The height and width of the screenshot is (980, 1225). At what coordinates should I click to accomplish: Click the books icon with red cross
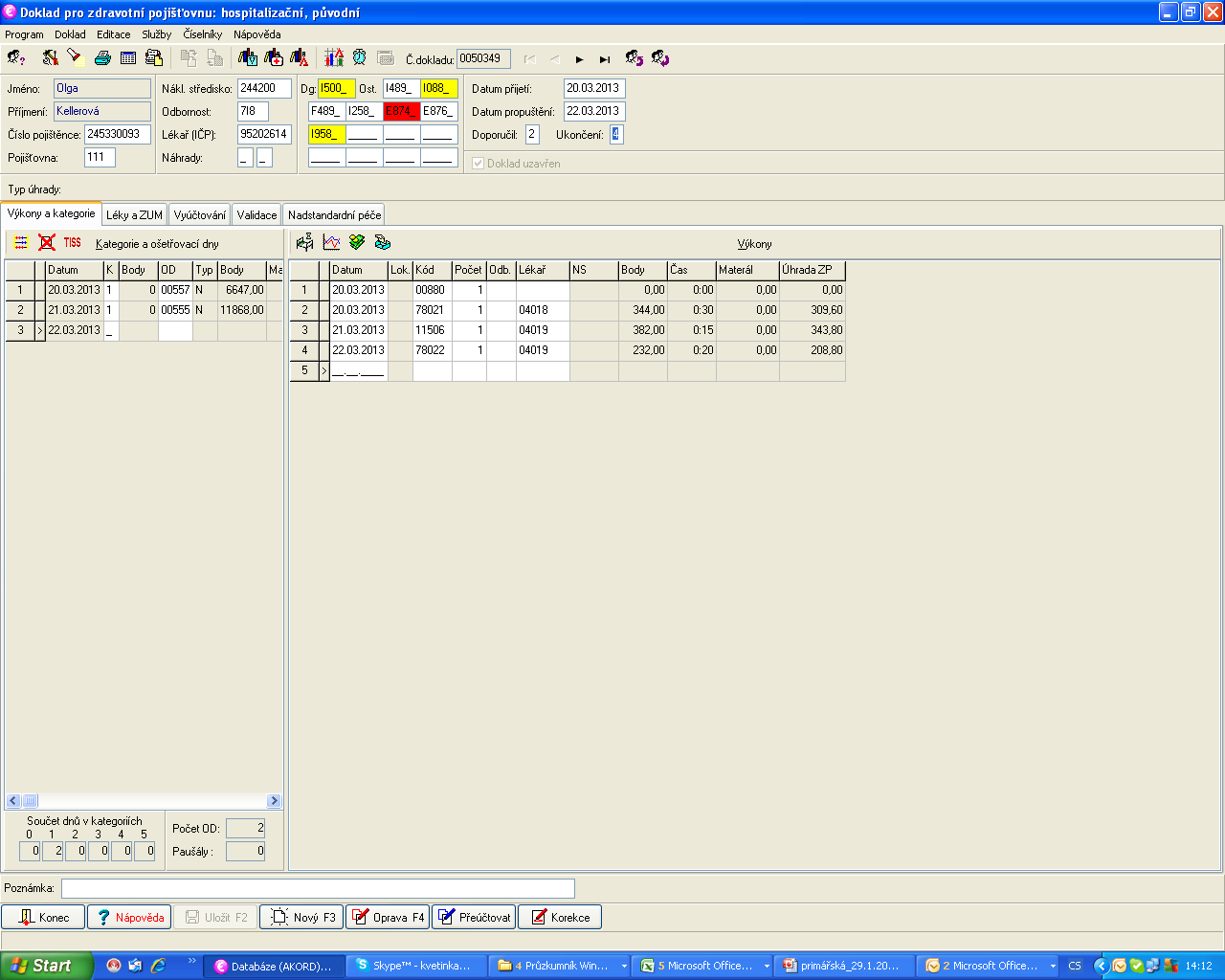[274, 58]
